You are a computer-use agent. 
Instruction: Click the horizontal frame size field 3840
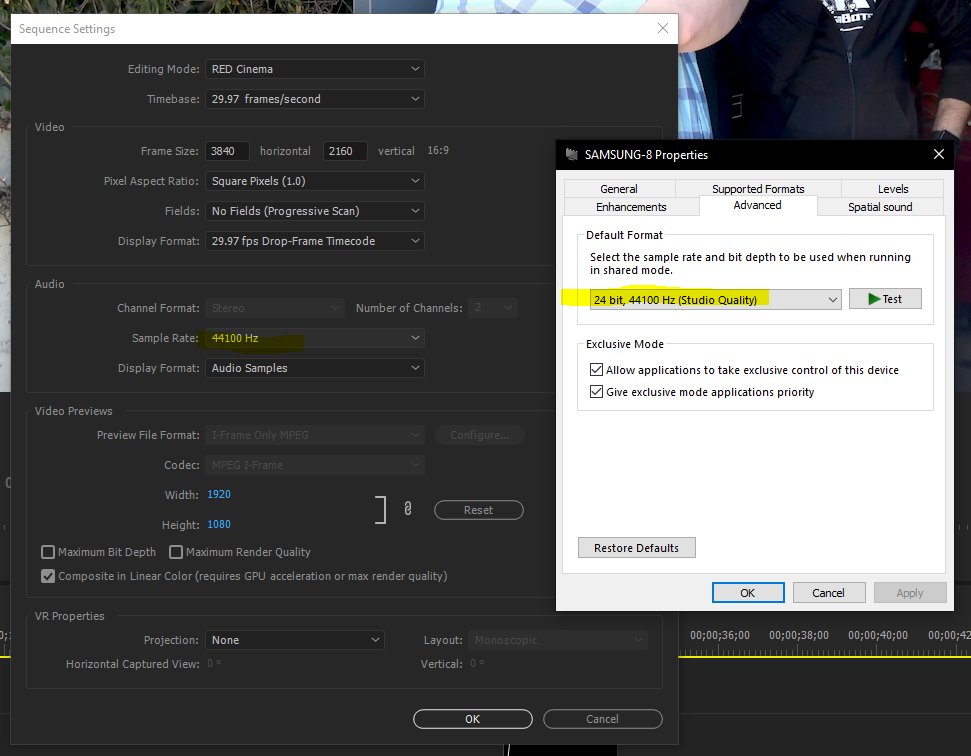coord(227,151)
